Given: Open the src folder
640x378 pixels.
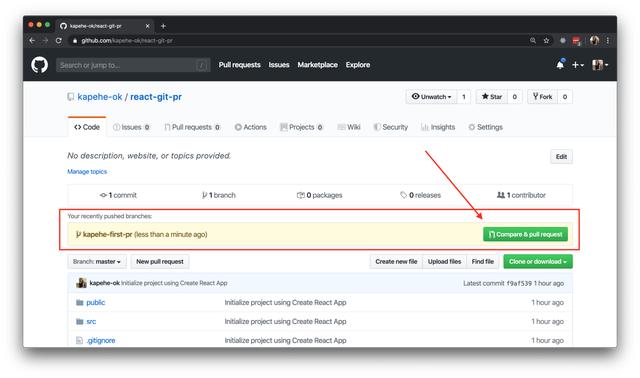Looking at the screenshot, I should [91, 322].
